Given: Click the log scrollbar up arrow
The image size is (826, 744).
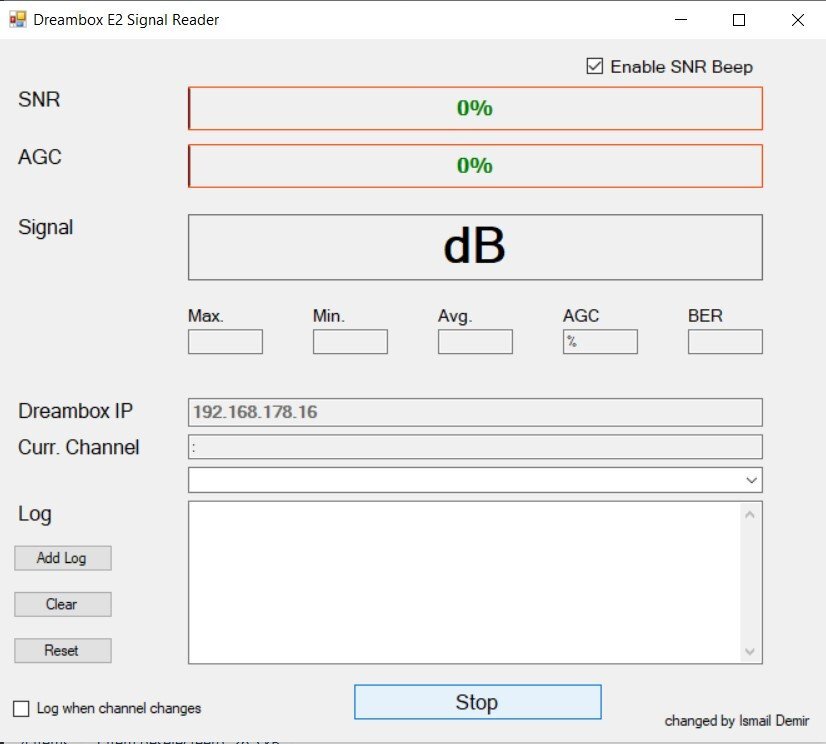Looking at the screenshot, I should click(x=751, y=514).
